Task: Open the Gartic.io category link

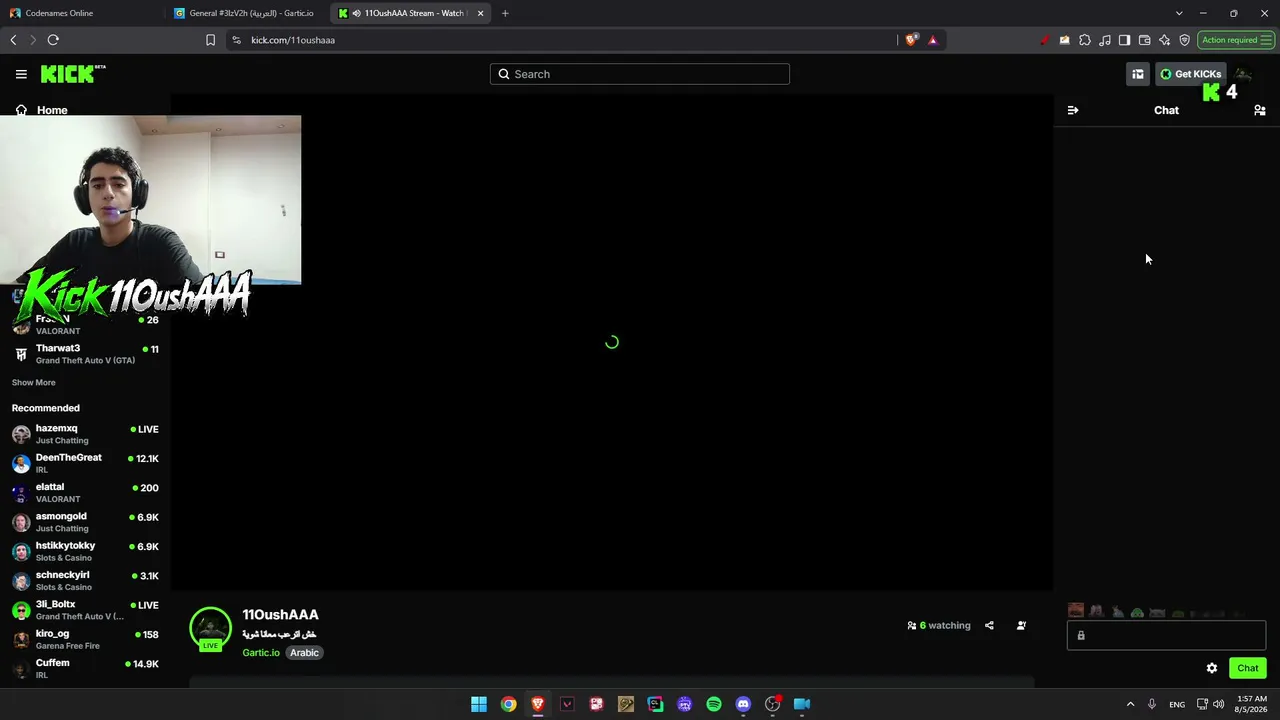Action: pos(261,653)
